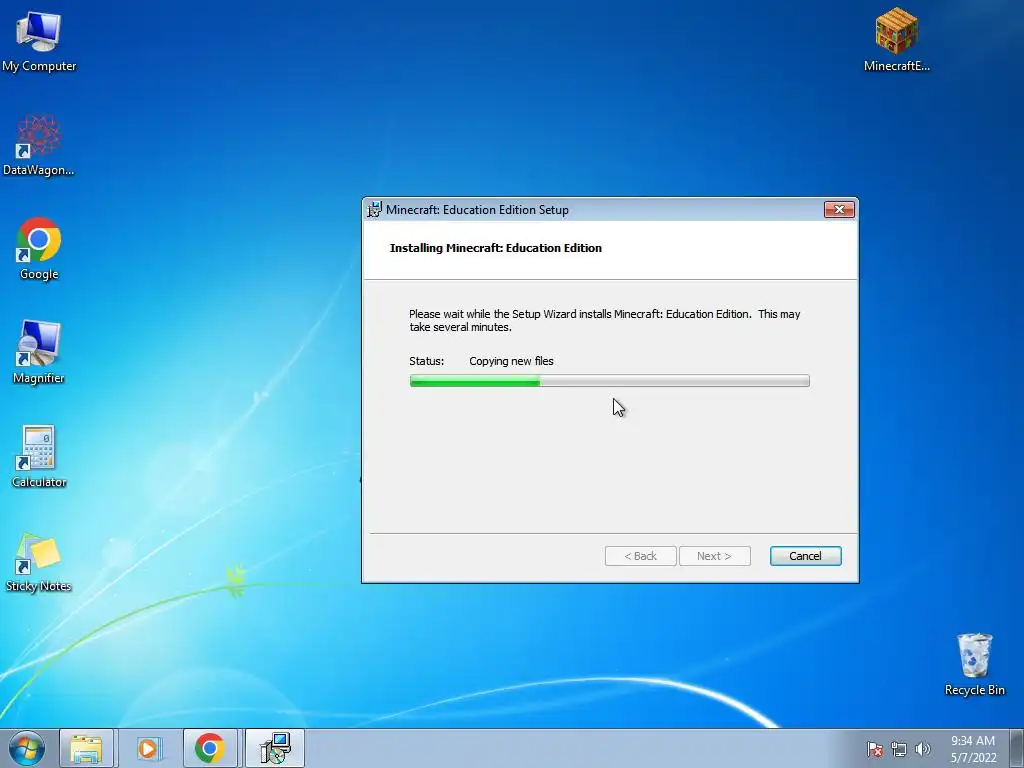Select the Sticky Notes desktop shortcut
Viewport: 1024px width, 768px height.
tap(39, 562)
